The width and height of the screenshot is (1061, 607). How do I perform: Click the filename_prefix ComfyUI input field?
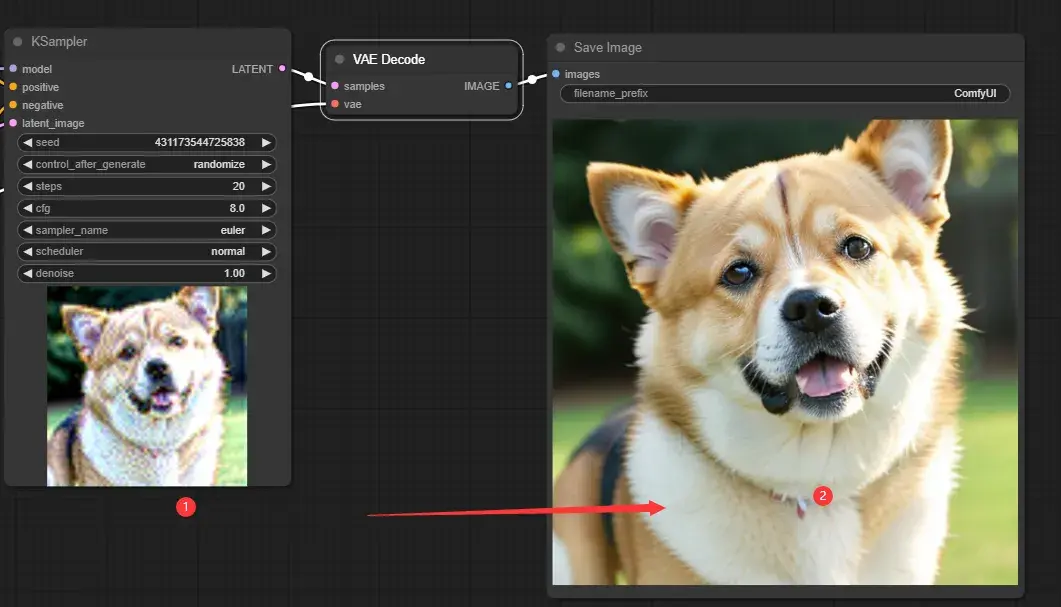pyautogui.click(x=785, y=94)
